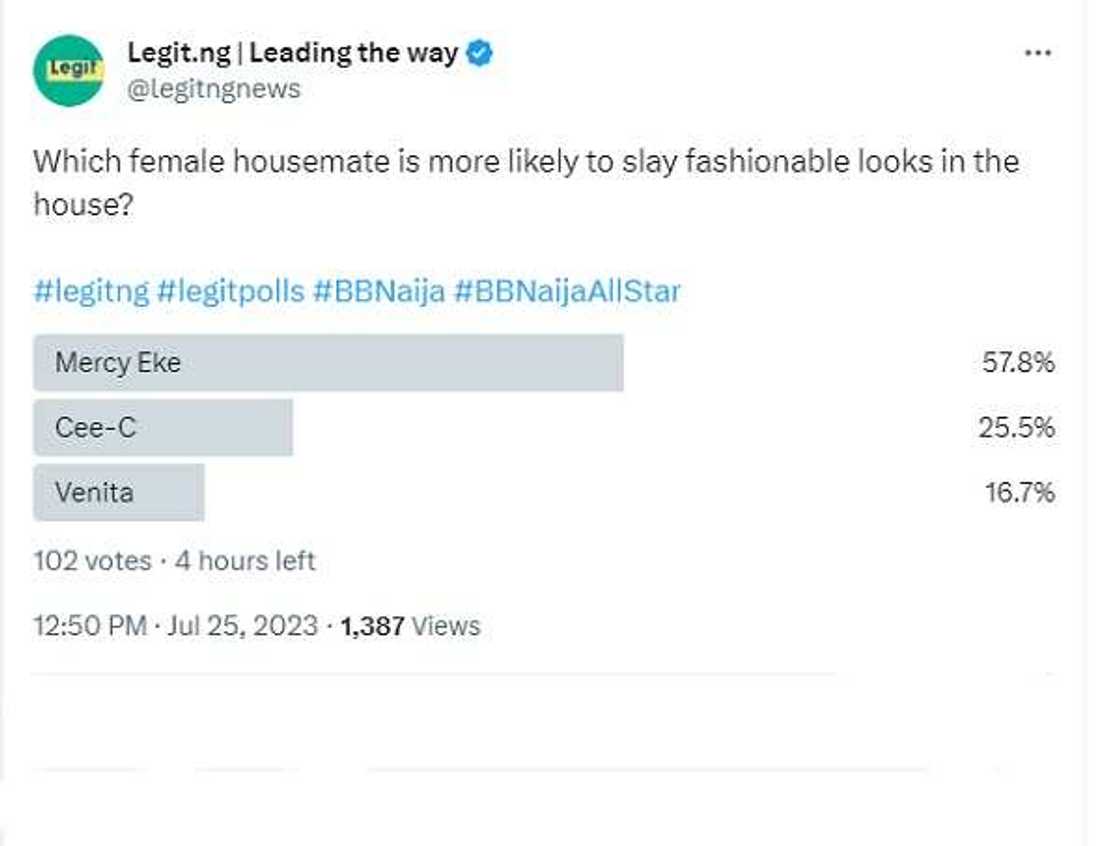
Task: Open the #BBNaijaAllStar hashtag
Action: pos(567,292)
